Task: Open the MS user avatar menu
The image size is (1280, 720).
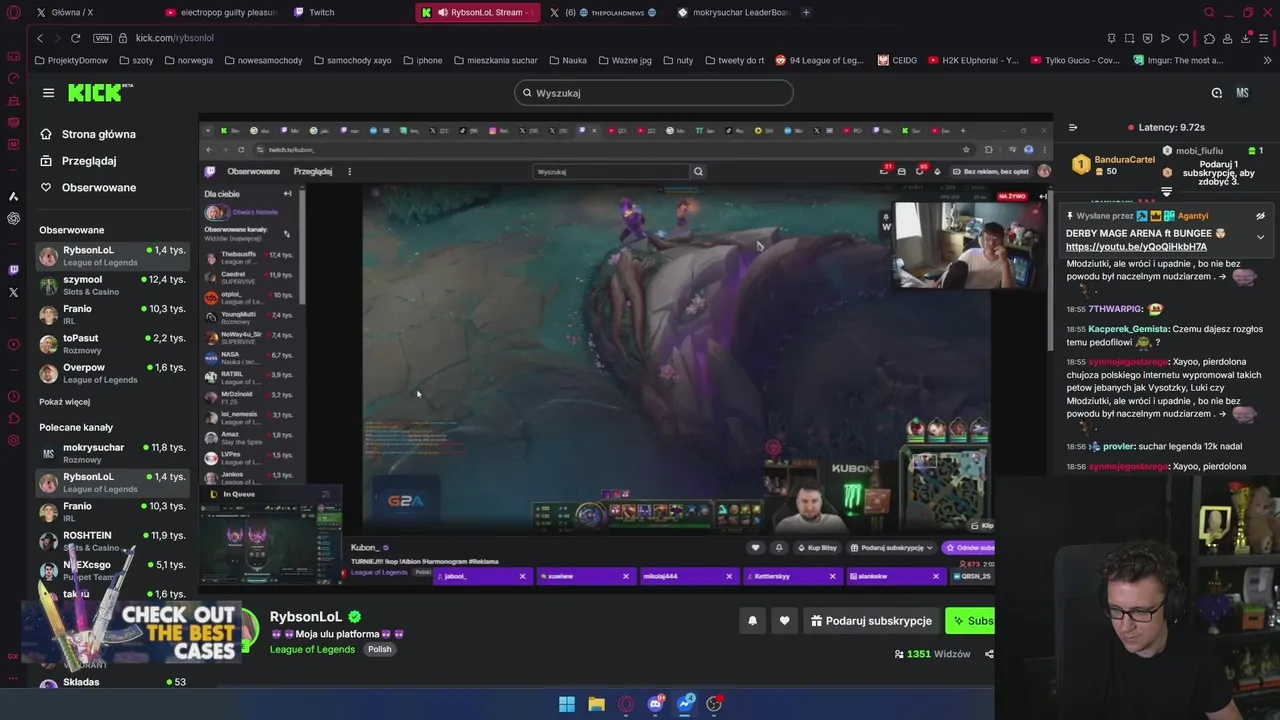Action: [x=1242, y=93]
